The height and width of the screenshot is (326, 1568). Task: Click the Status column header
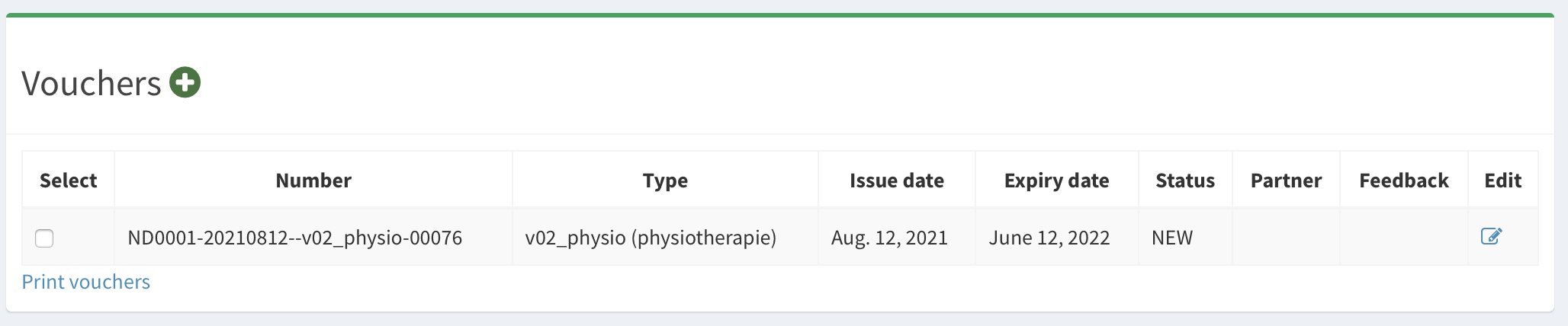coord(1185,181)
